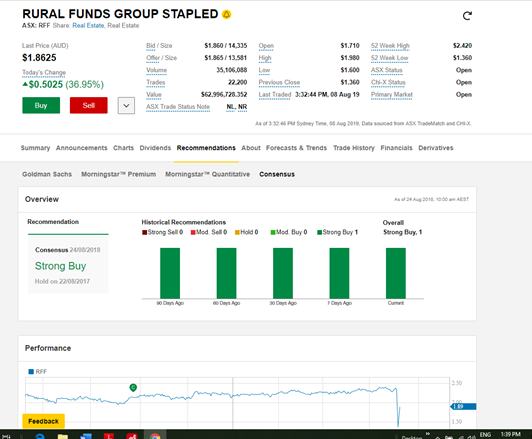Click the 52 Week Low label

coord(390,58)
